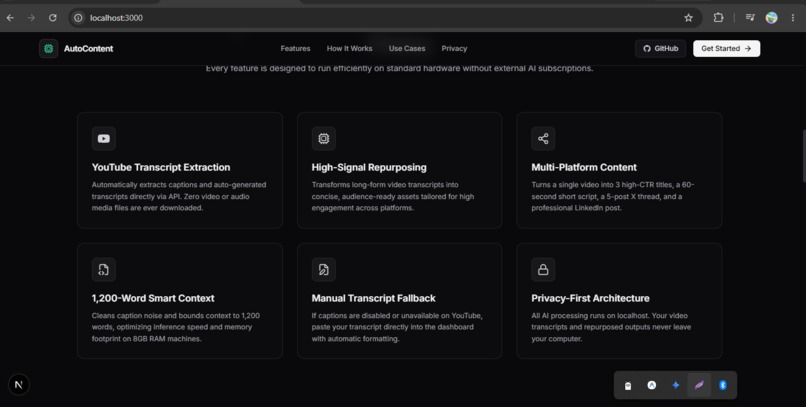Click the share icon above Multi-Platform Content

coord(543,138)
